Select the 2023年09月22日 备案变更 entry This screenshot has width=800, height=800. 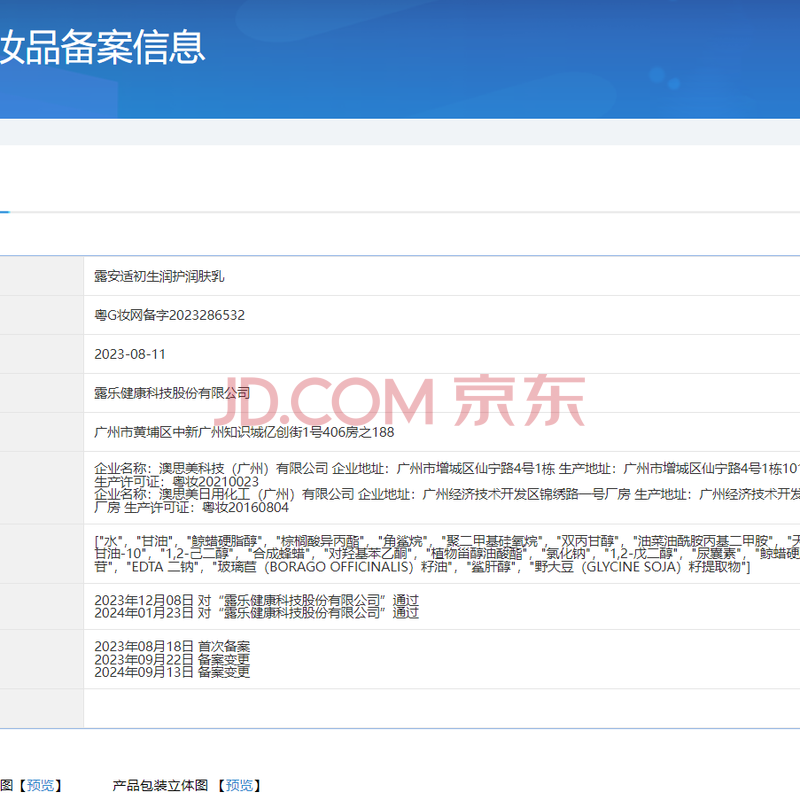pos(172,660)
